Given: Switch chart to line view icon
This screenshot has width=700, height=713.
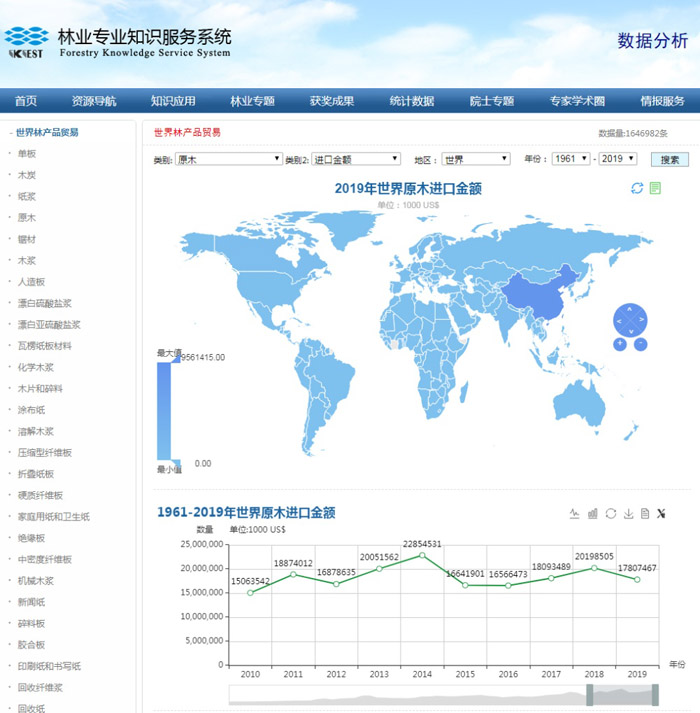Looking at the screenshot, I should 574,513.
